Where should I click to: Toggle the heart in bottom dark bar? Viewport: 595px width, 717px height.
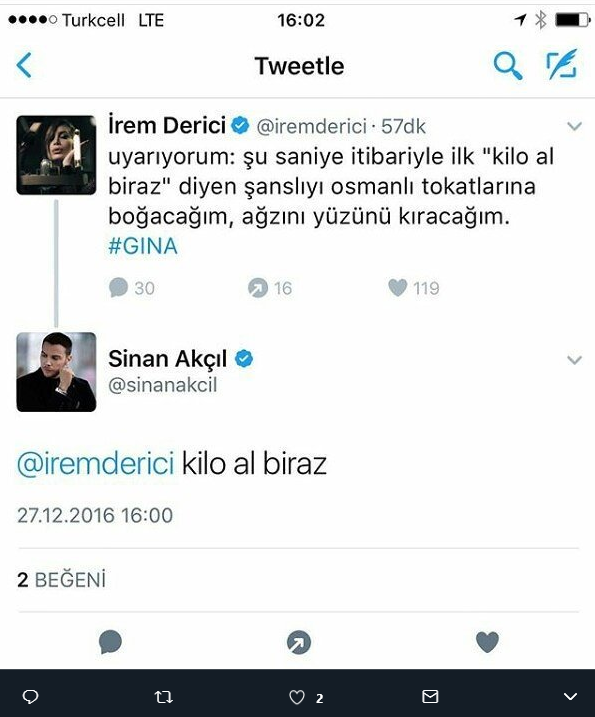297,697
